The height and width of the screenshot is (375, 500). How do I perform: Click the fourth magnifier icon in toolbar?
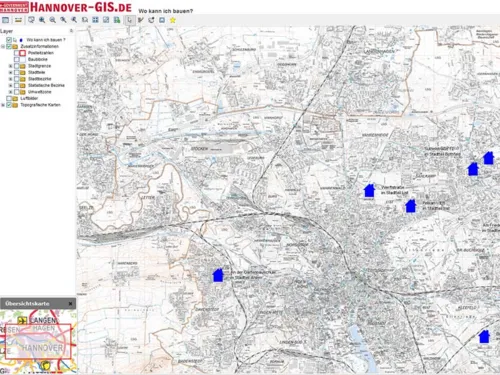pyautogui.click(x=63, y=20)
